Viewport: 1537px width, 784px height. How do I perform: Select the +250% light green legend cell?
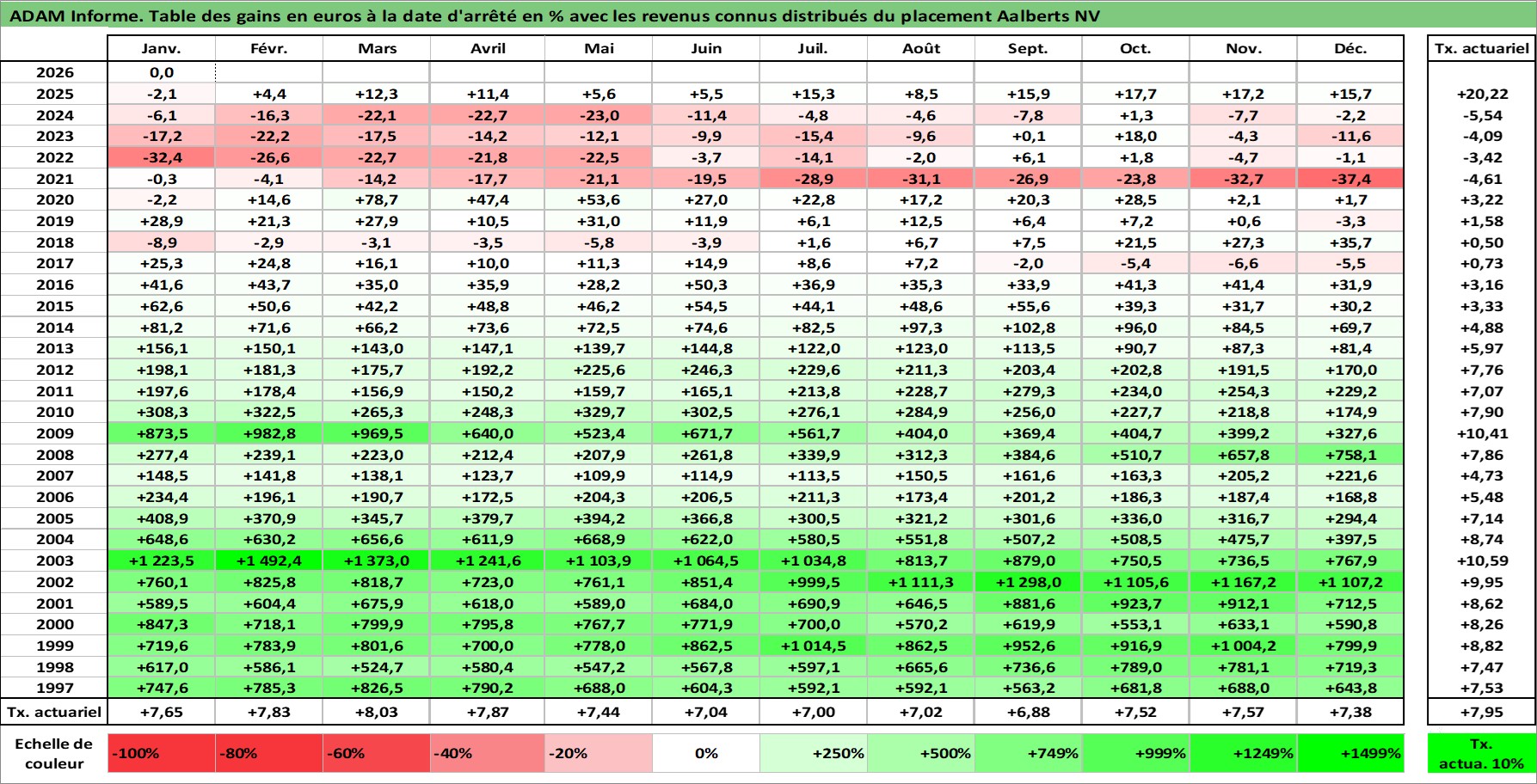click(x=814, y=753)
